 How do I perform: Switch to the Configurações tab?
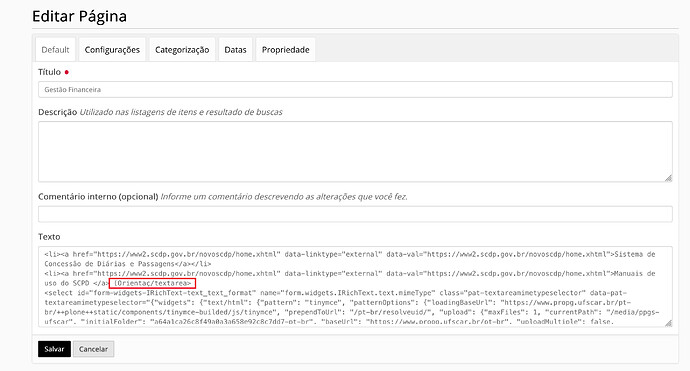click(112, 50)
